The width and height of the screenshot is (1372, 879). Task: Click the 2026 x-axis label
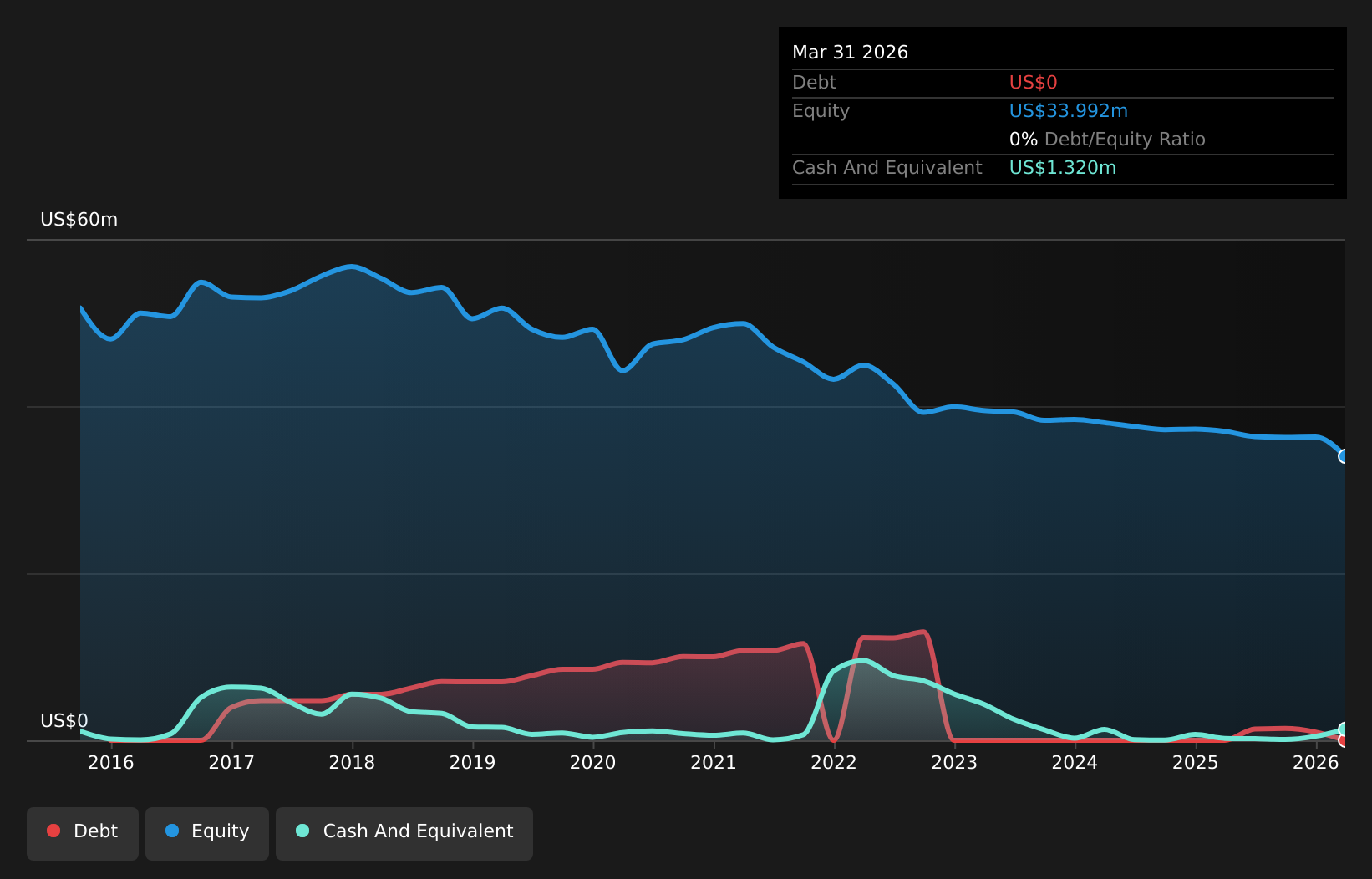click(x=1316, y=762)
